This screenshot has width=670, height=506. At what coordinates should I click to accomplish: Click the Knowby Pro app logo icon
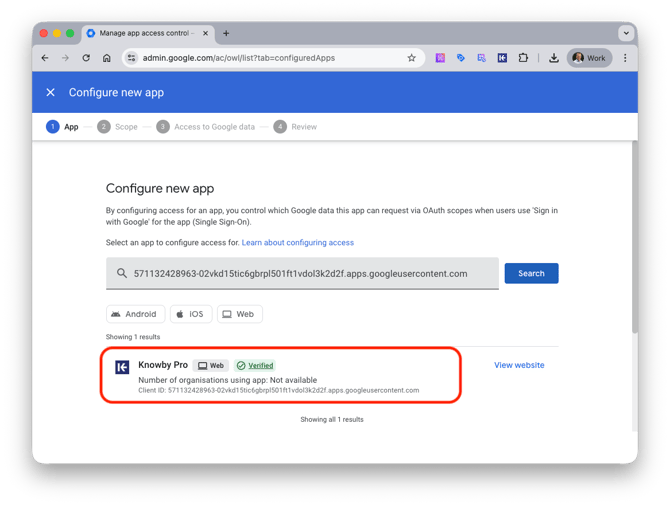point(122,367)
